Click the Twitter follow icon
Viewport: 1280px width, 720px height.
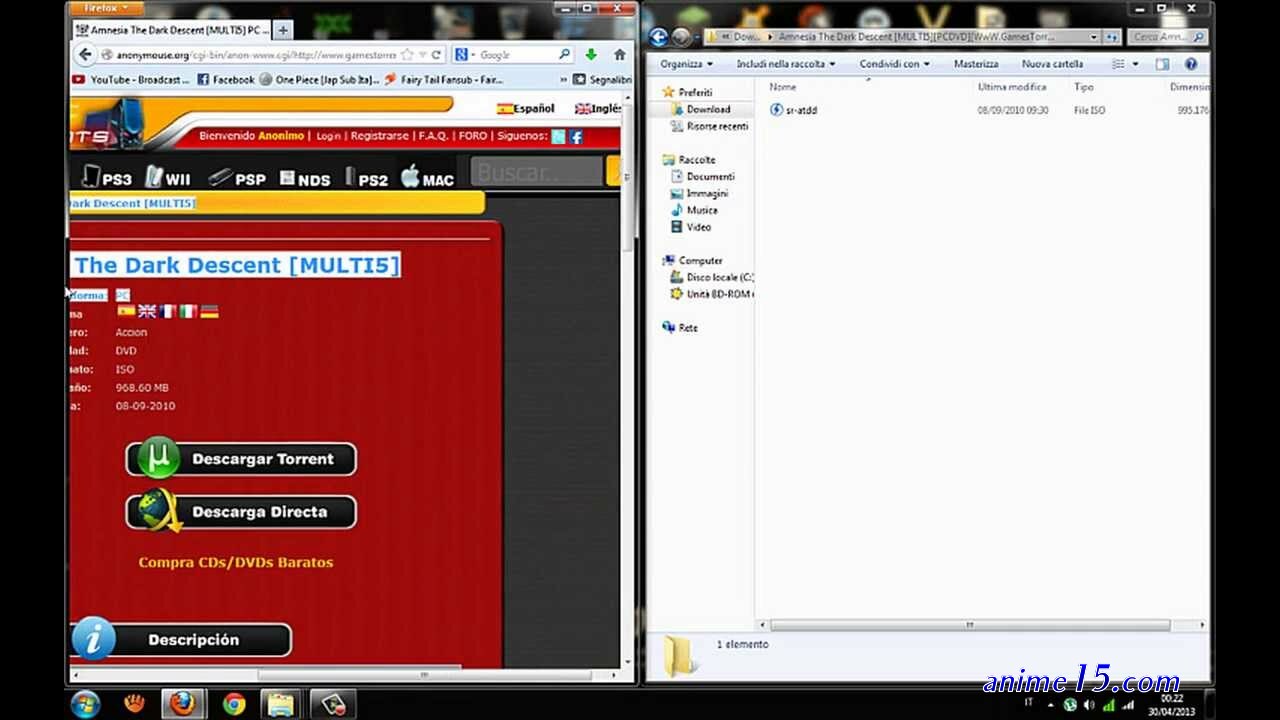[558, 137]
